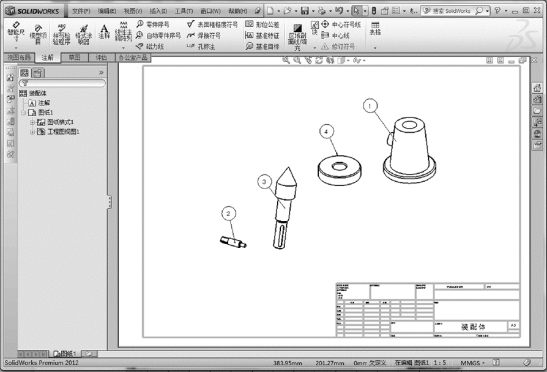Viewport: 547px width, 372px height.
Task: Open the 表格 tables dropdown arrow
Action: pyautogui.click(x=375, y=47)
